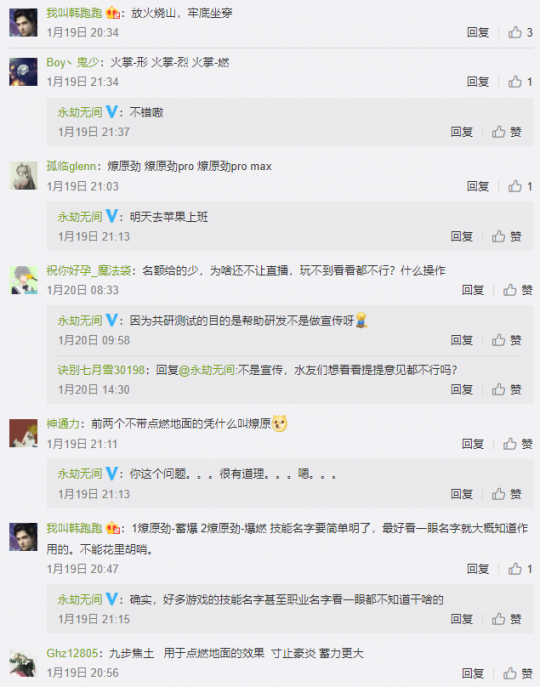The image size is (540, 687).
Task: Like 祝你好孕_魔法袋's comment about 直播
Action: pos(518,290)
